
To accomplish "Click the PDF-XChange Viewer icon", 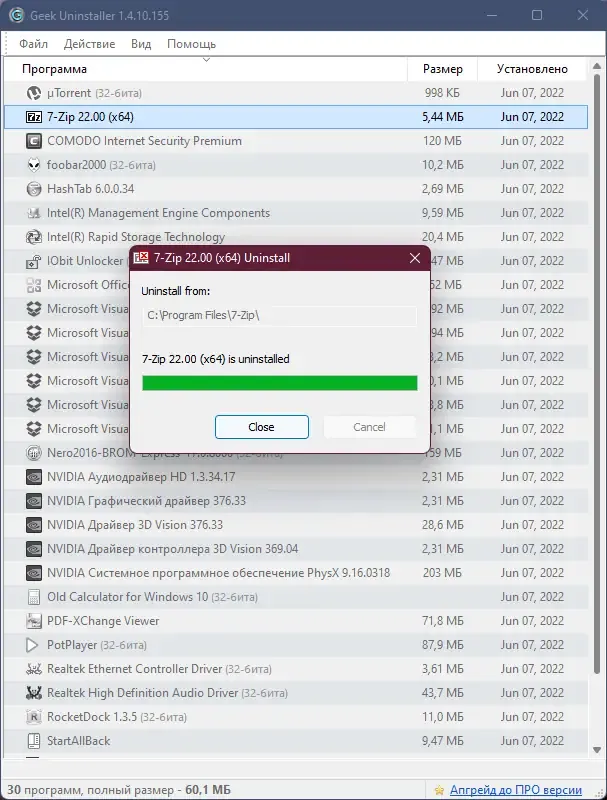I will pyautogui.click(x=34, y=620).
